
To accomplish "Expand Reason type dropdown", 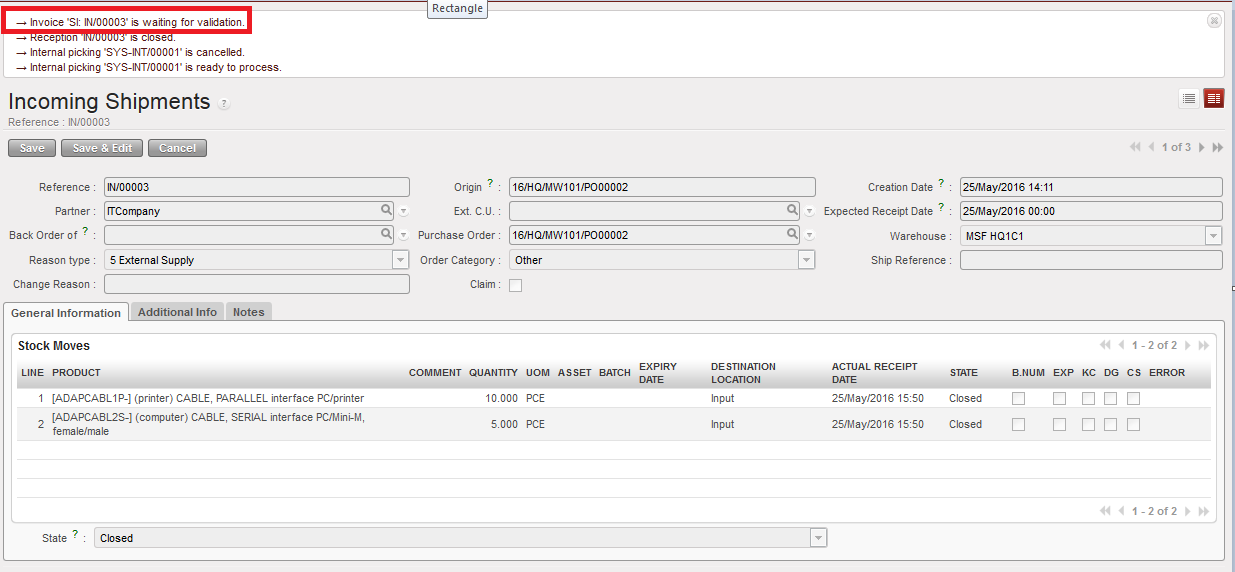I will [400, 260].
